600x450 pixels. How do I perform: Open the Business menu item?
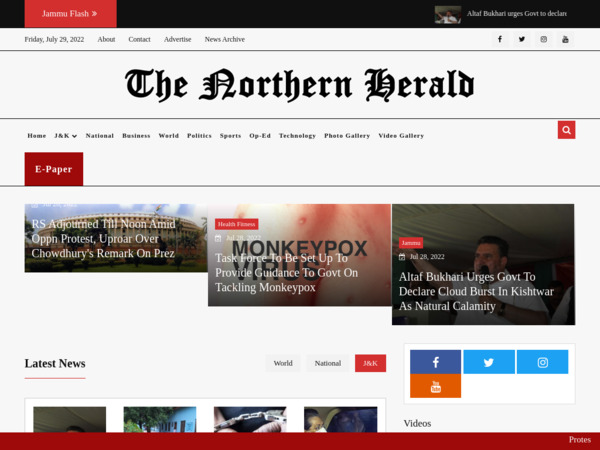coord(136,135)
